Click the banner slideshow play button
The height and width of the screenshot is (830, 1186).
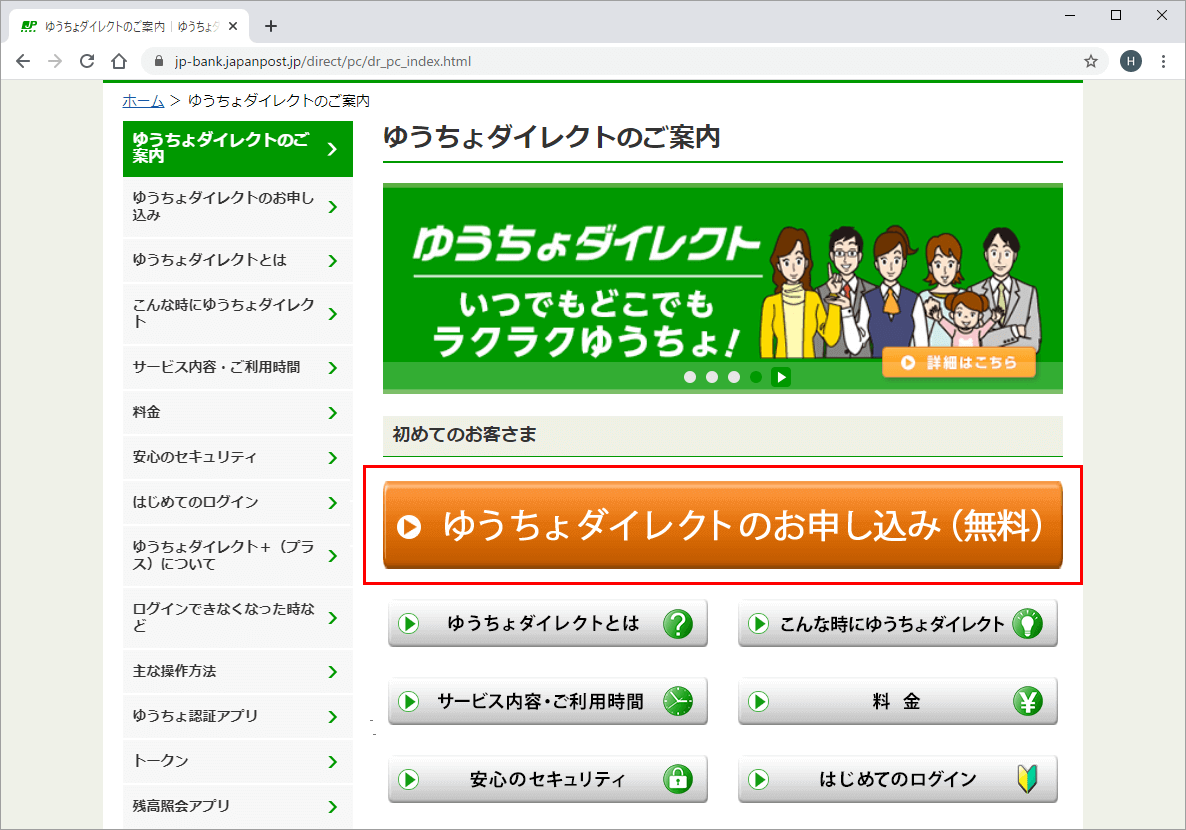[781, 377]
